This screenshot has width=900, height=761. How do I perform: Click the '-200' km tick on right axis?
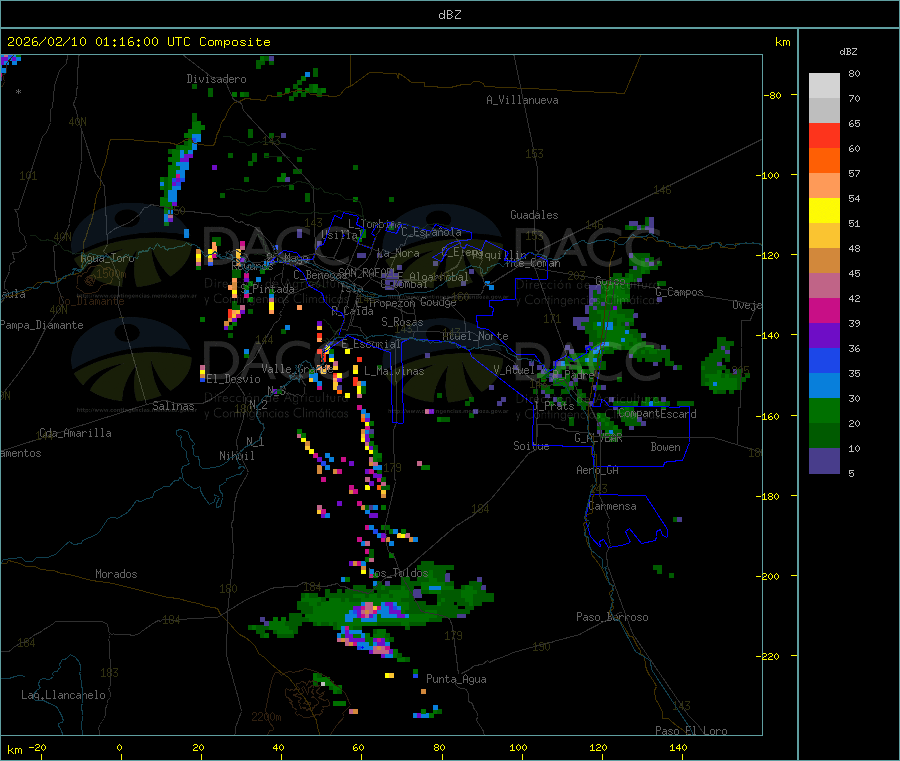768,576
